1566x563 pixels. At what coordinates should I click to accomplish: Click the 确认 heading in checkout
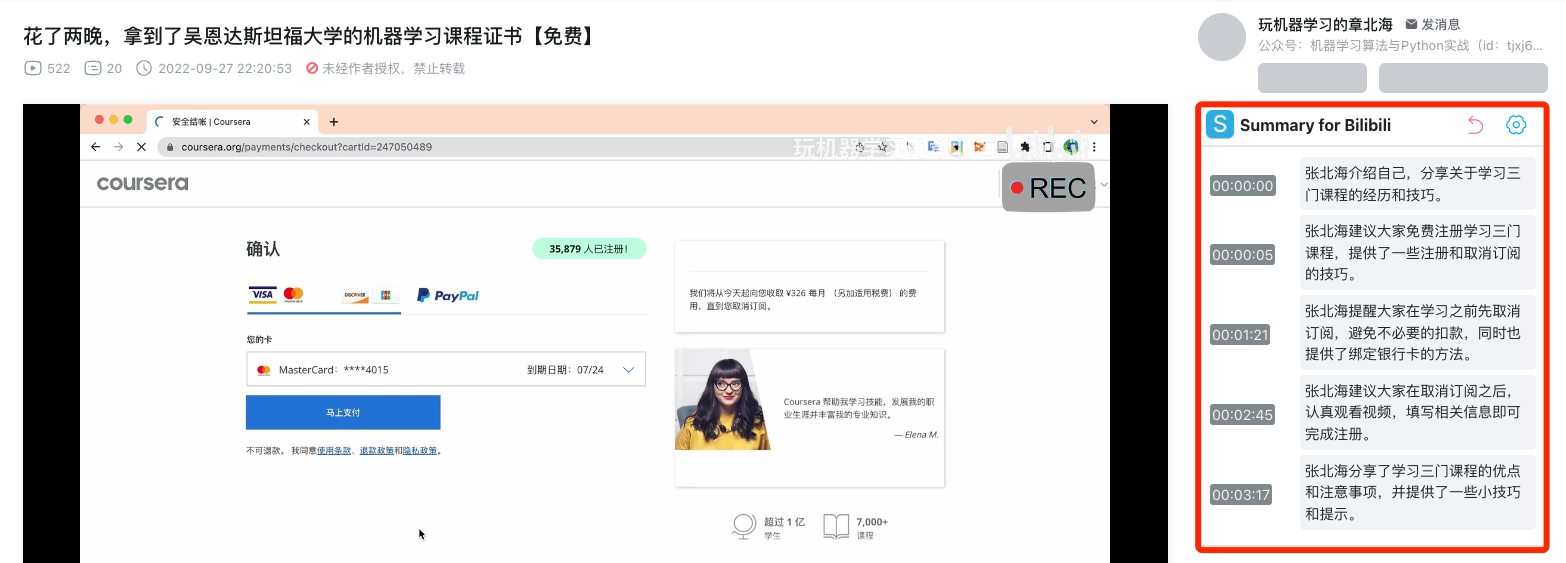[x=263, y=249]
